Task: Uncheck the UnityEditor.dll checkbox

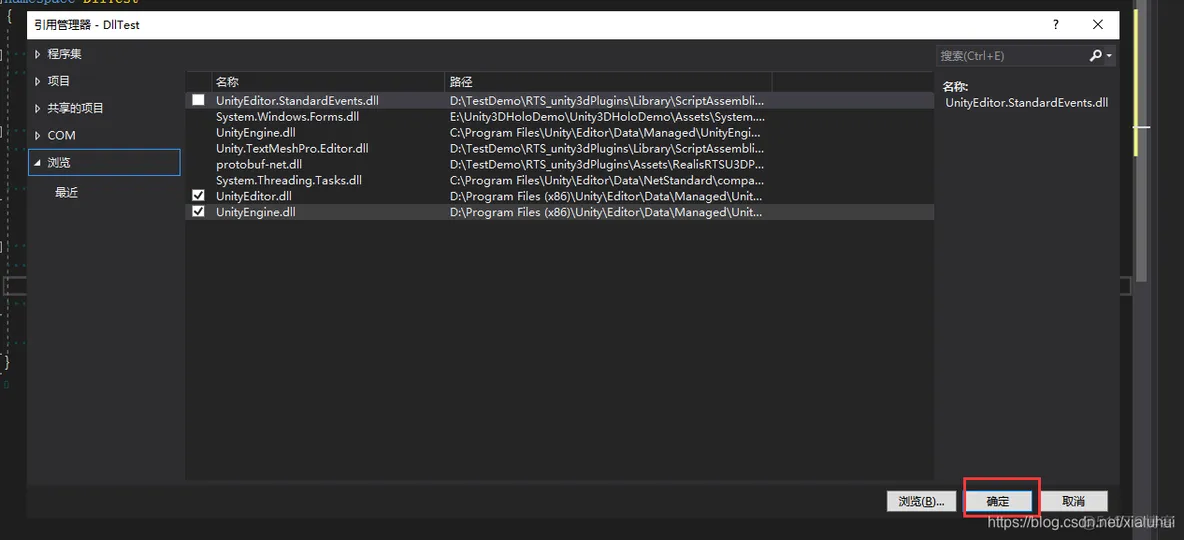Action: coord(198,196)
